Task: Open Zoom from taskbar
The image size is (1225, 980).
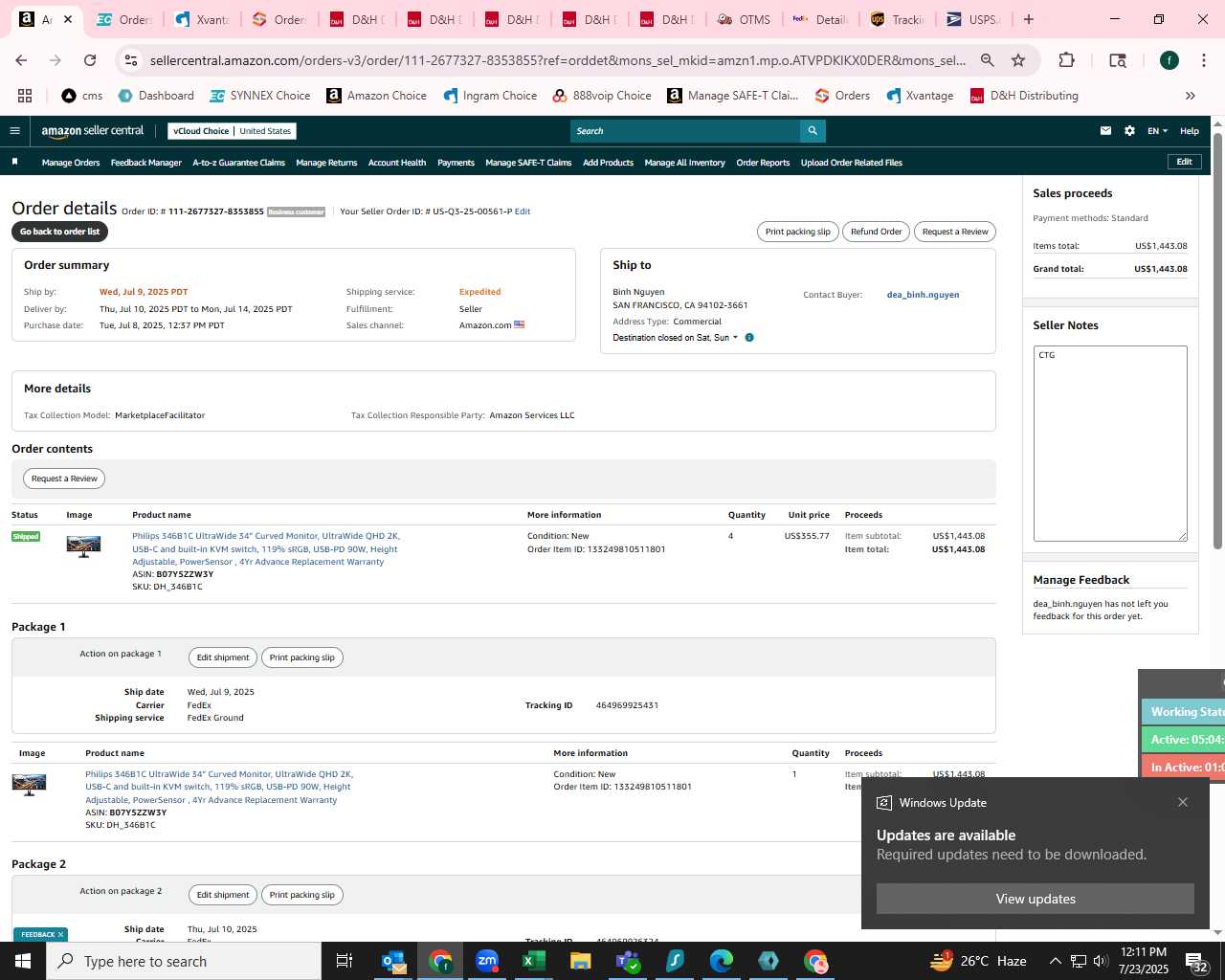Action: tap(487, 961)
